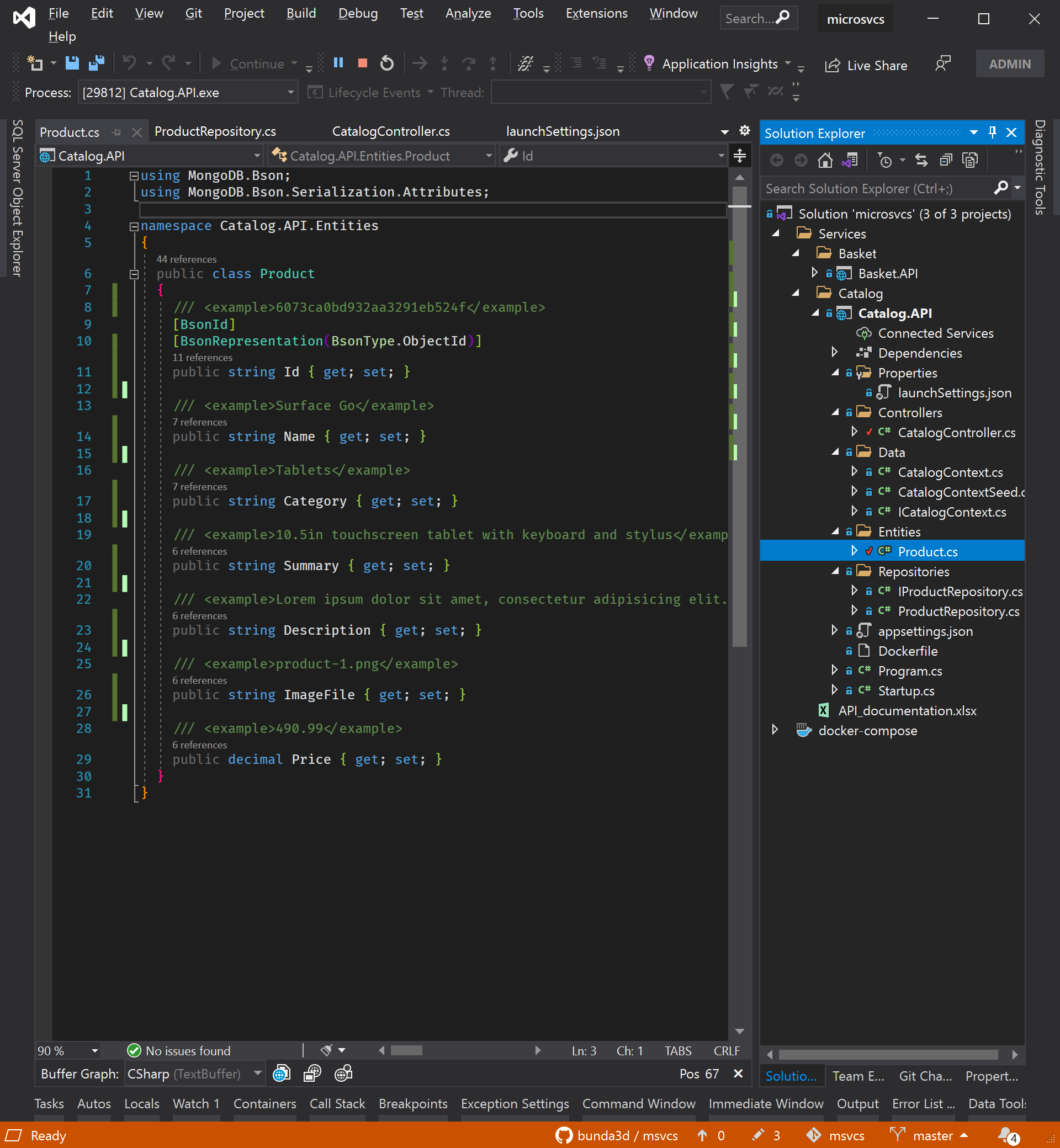Viewport: 1060px width, 1148px height.
Task: Click the Search Solution Explorer field
Action: coord(878,188)
